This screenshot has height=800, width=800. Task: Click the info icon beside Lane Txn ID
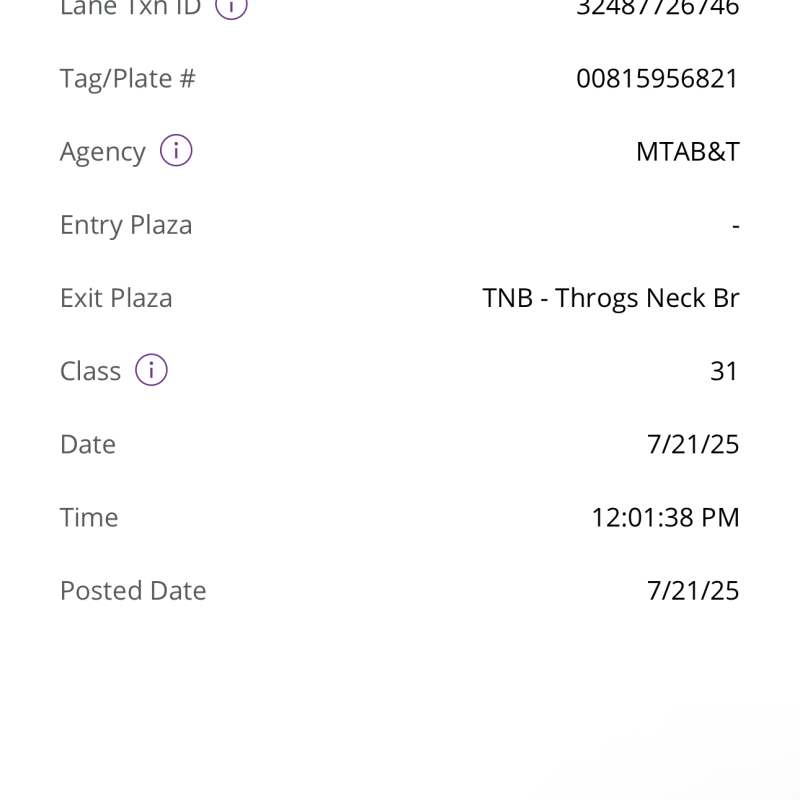tap(232, 6)
